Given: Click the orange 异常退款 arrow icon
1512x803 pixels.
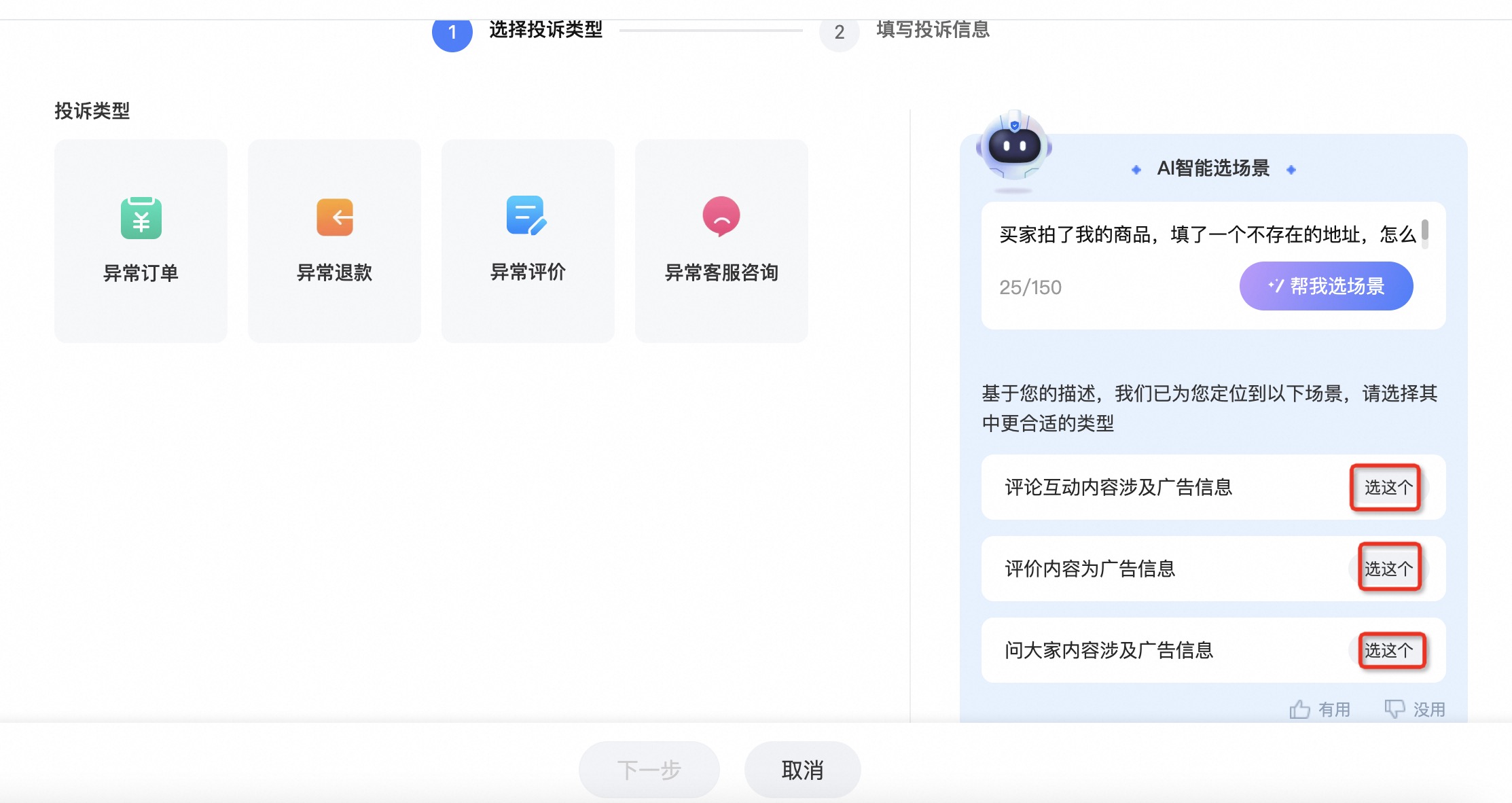Looking at the screenshot, I should (335, 217).
